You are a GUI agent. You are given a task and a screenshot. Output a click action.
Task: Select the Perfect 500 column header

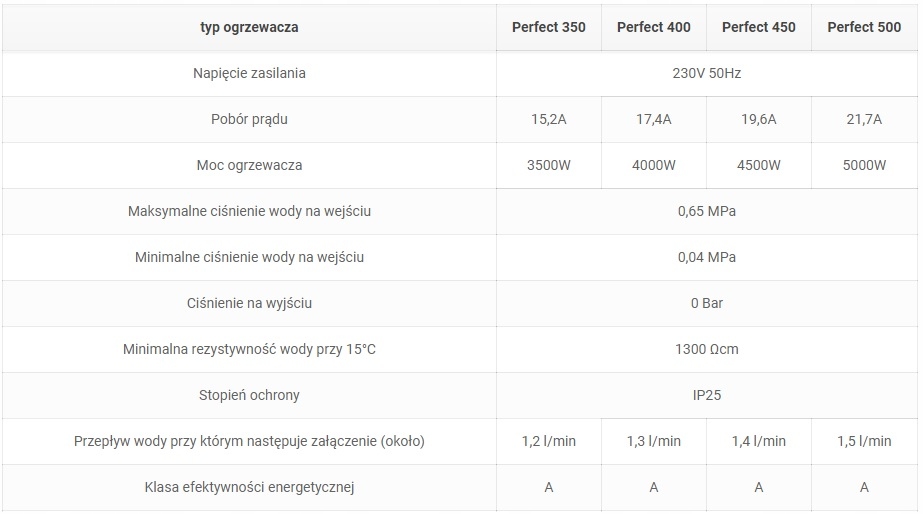(864, 27)
